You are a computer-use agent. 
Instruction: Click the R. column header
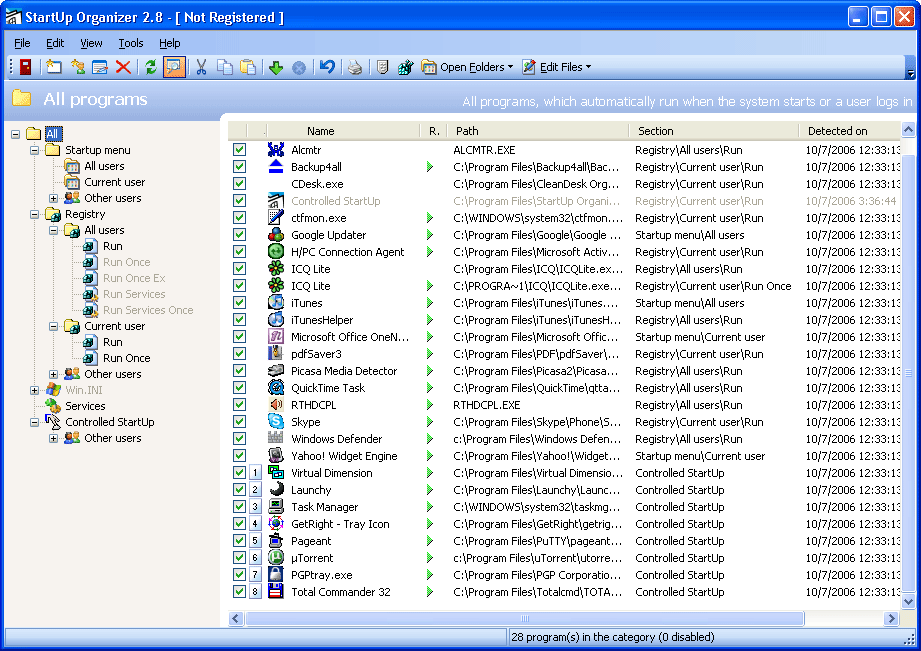pos(434,131)
